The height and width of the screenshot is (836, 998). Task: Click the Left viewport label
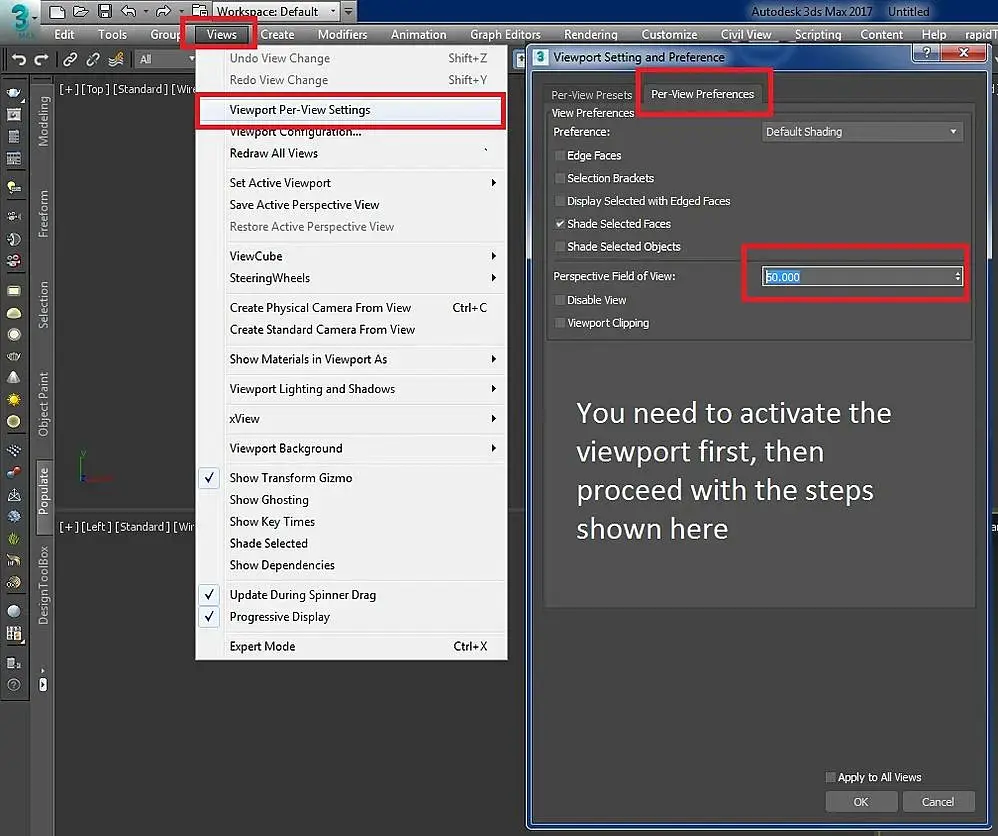(96, 527)
